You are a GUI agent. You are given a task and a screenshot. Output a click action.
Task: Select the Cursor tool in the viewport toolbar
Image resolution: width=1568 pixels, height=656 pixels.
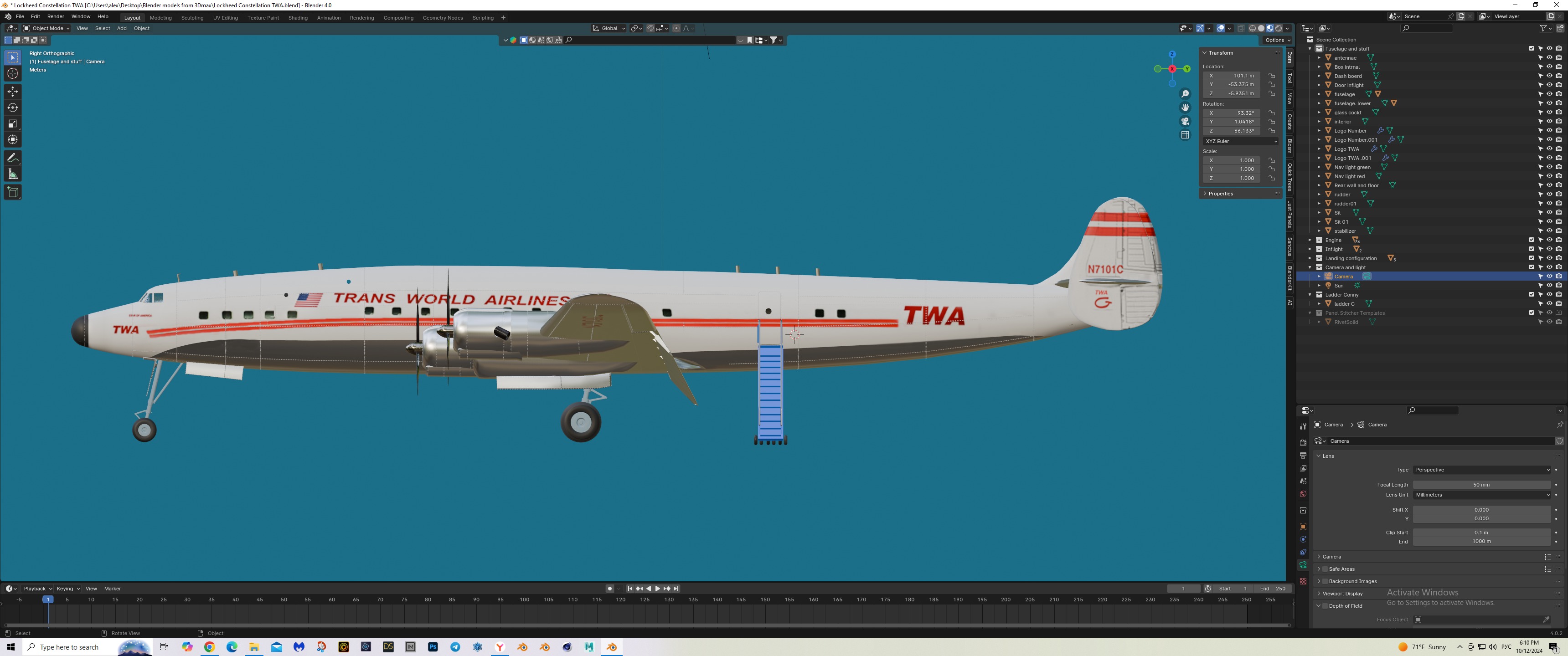[13, 74]
